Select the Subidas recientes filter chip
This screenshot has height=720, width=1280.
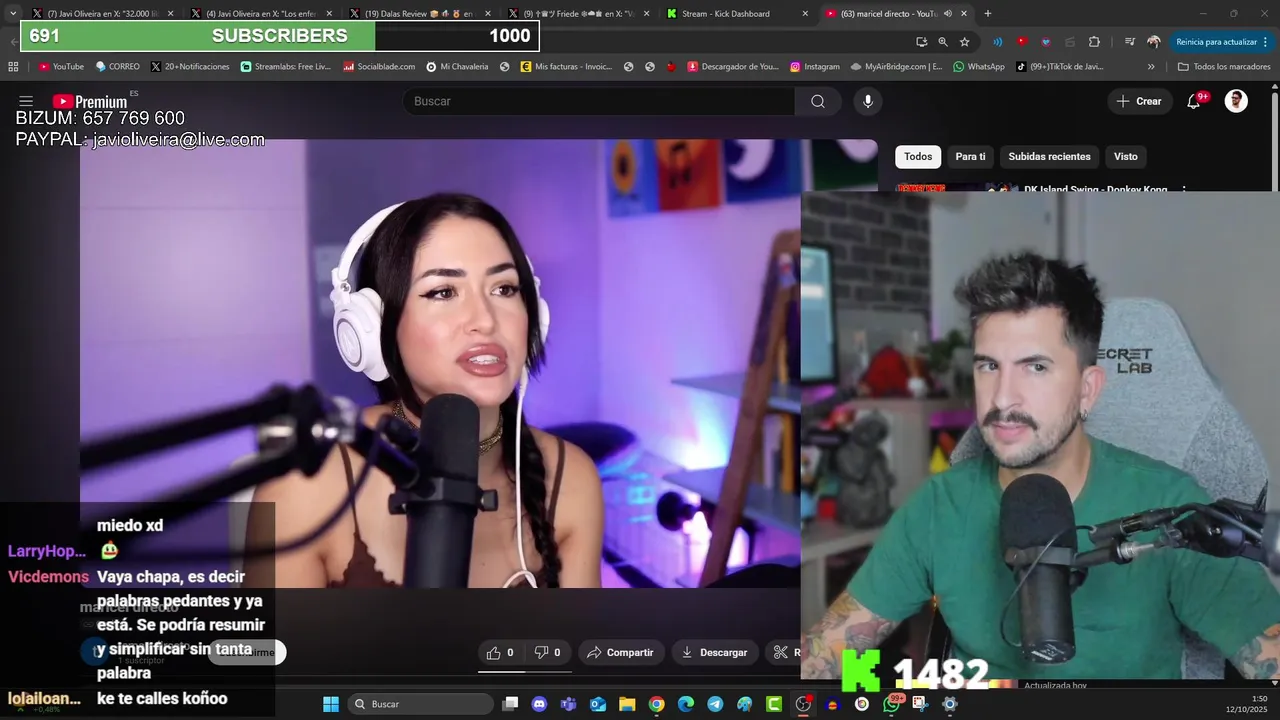tap(1049, 156)
